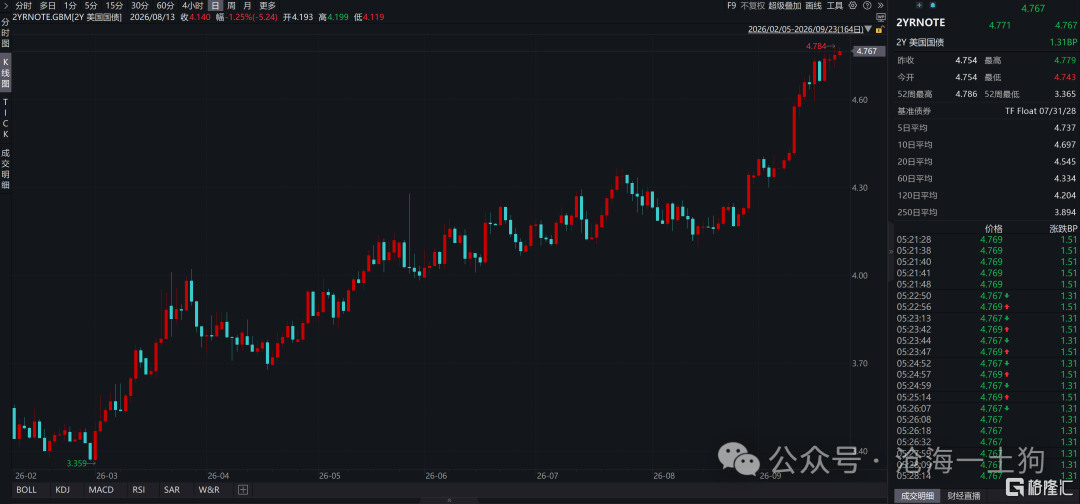Enable the MACD indicator

tap(101, 490)
